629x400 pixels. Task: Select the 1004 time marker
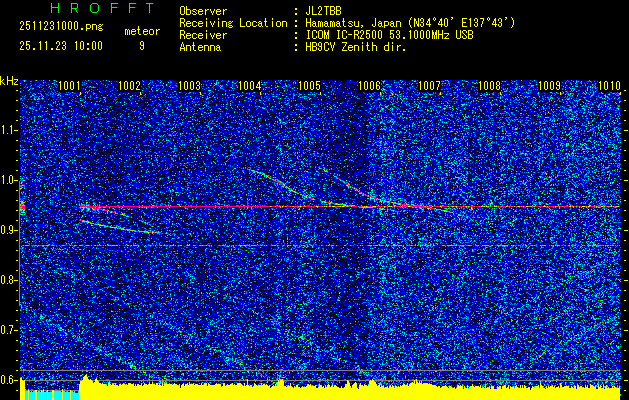250,87
